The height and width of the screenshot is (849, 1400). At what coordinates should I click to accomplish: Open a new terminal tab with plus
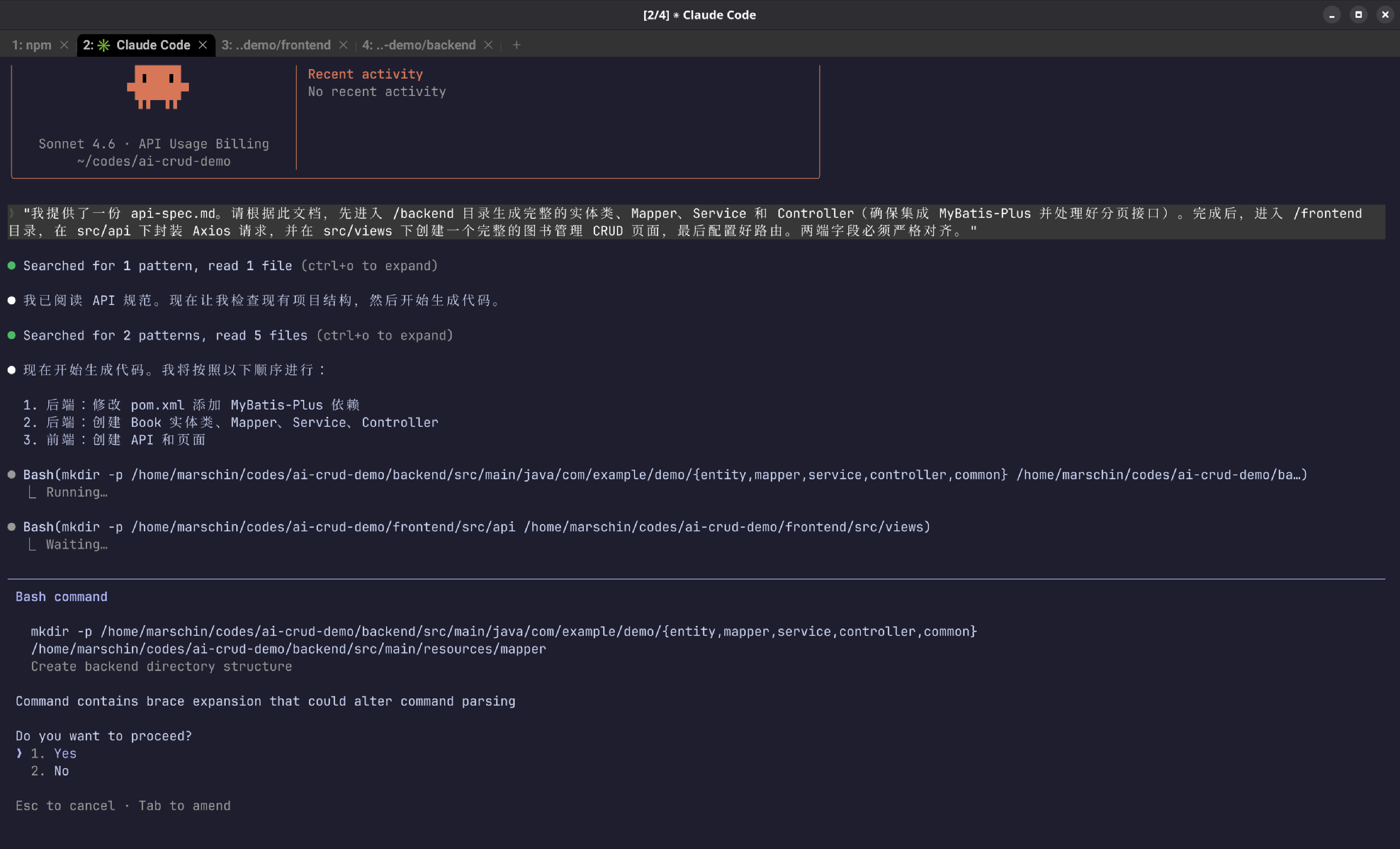(516, 45)
